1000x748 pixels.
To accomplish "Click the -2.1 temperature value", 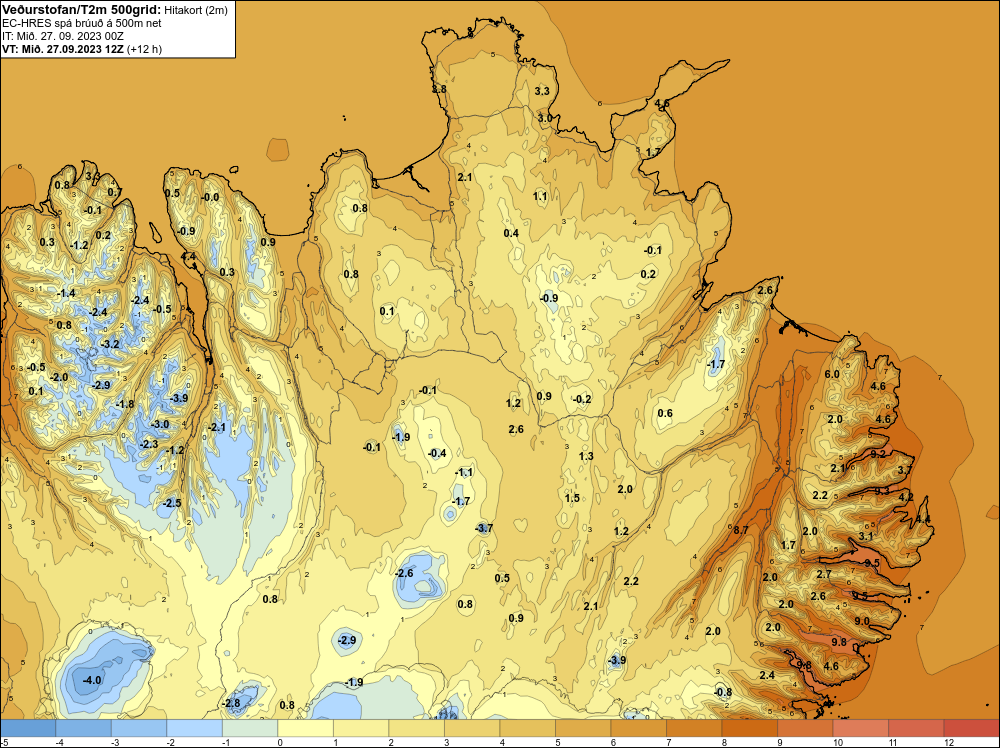I will click(x=217, y=427).
